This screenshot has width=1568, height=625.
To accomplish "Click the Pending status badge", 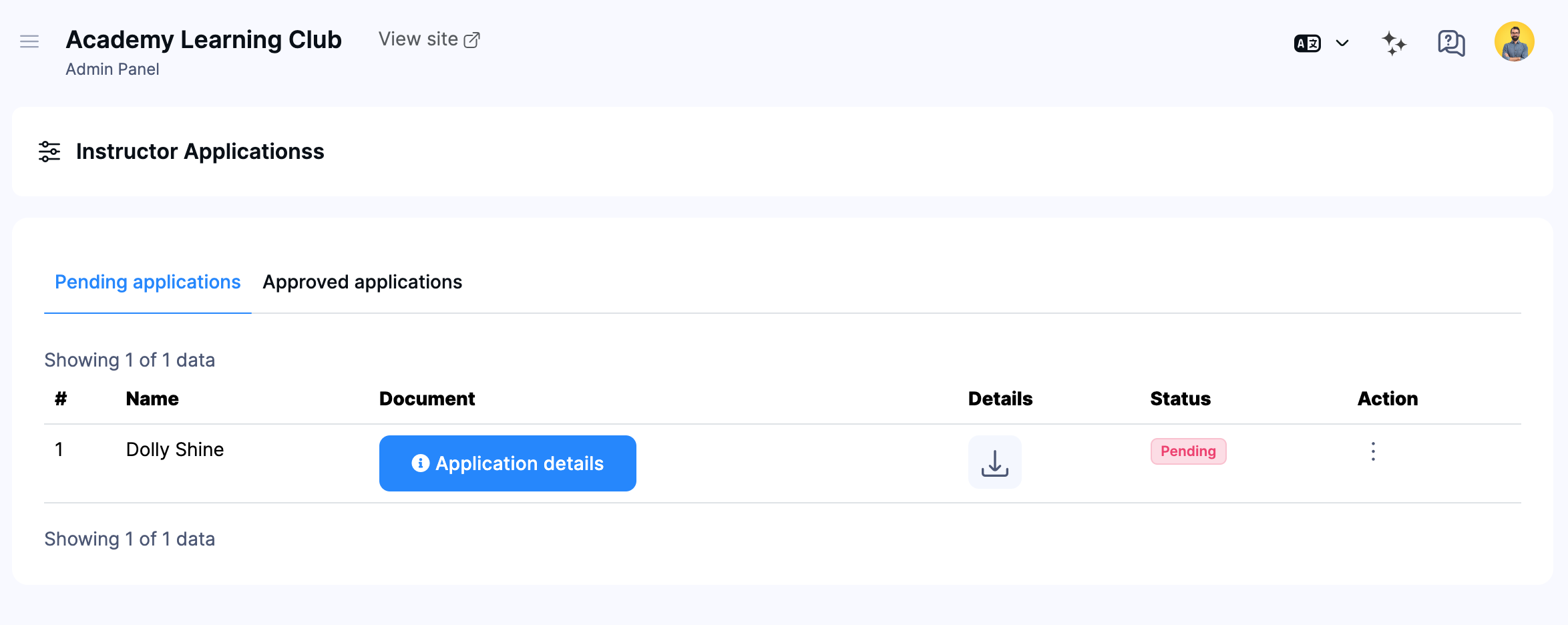I will (1188, 451).
